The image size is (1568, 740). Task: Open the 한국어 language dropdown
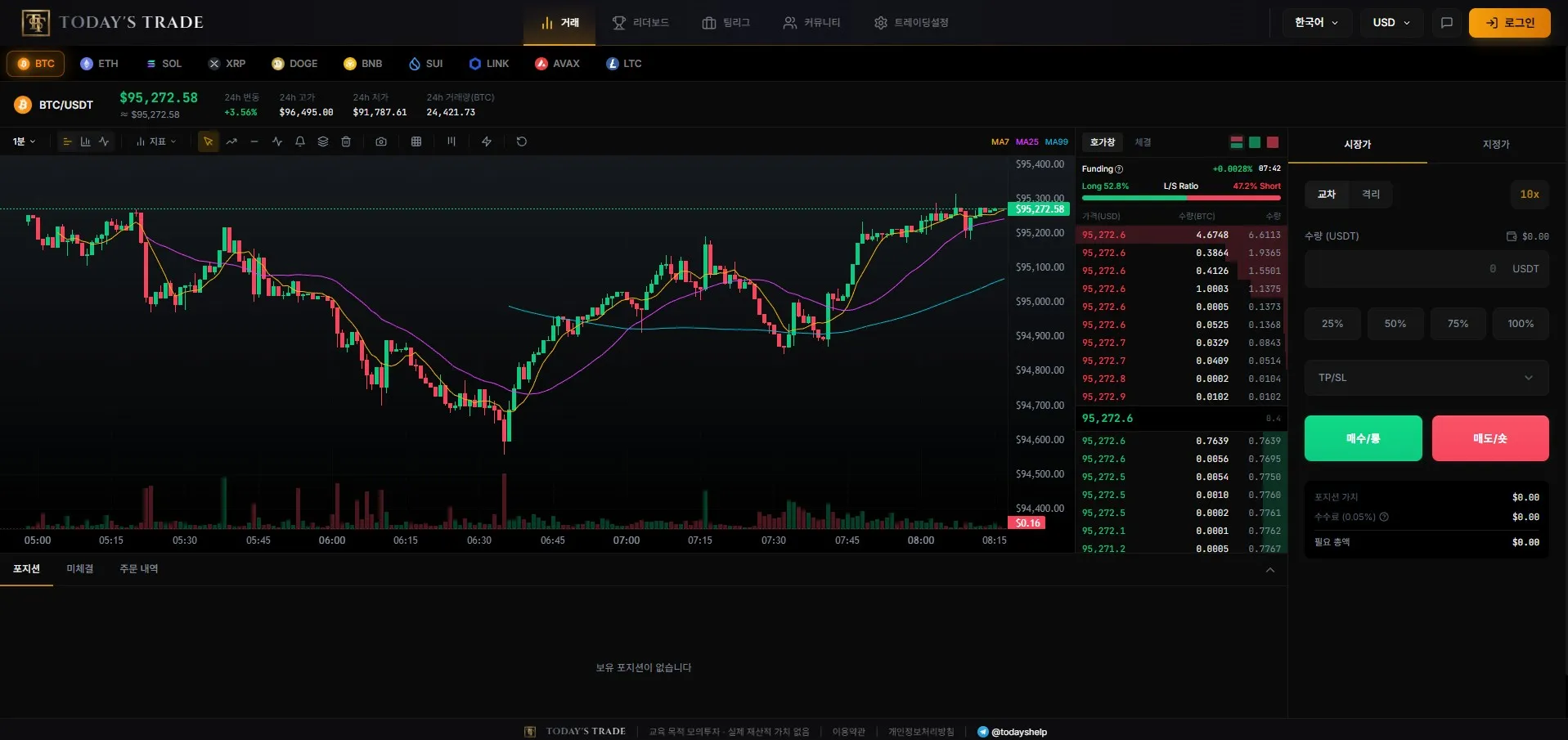(1316, 23)
